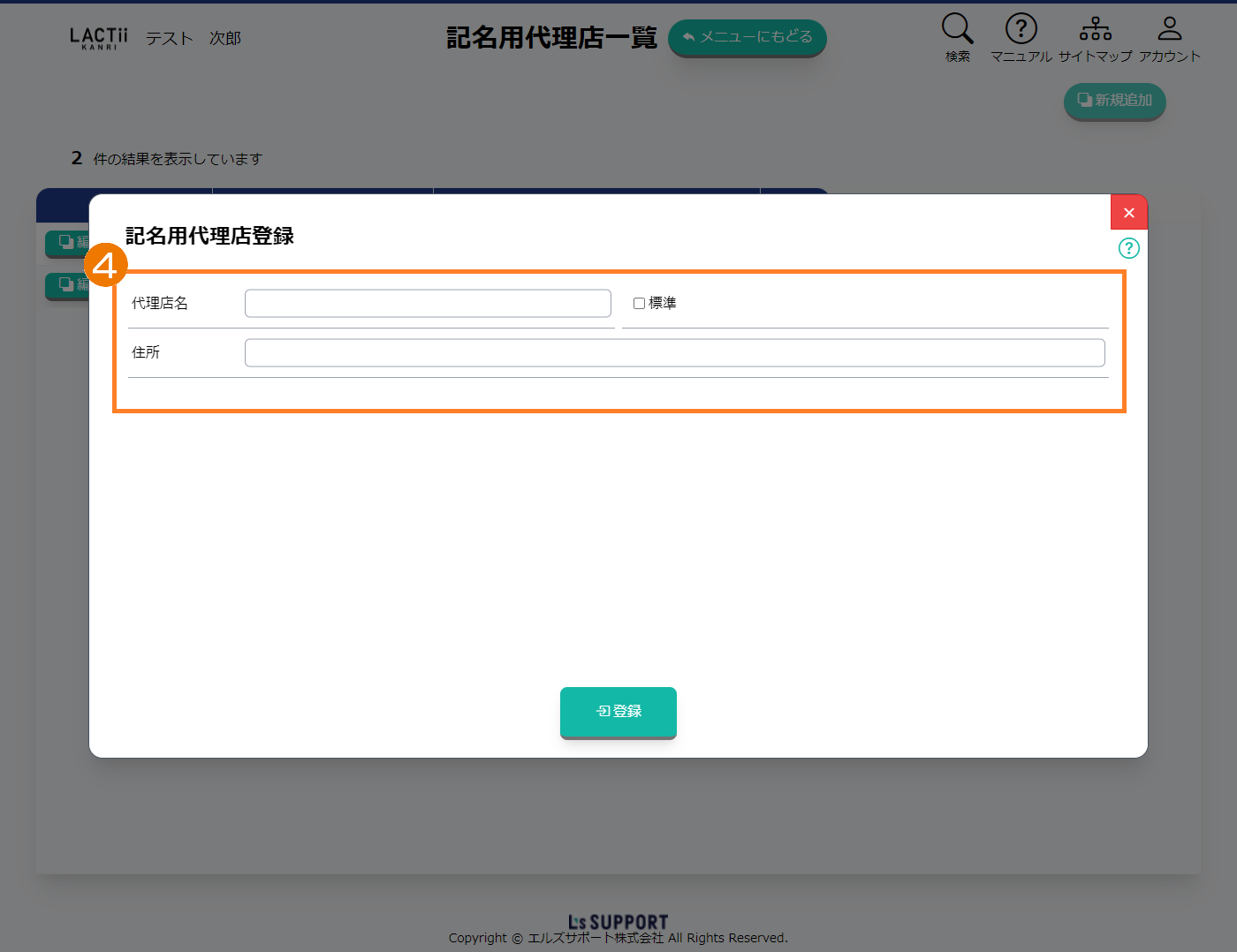Open the アカウント person icon
Image resolution: width=1237 pixels, height=952 pixels.
click(x=1169, y=29)
